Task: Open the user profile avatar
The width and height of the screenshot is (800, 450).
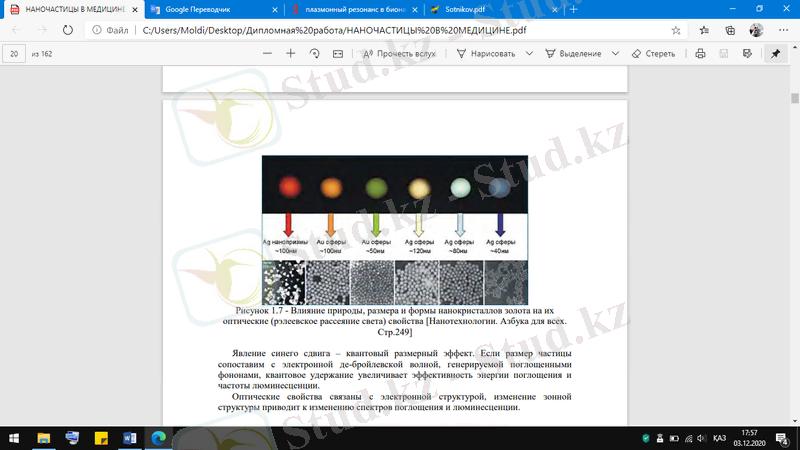Action: coord(756,30)
